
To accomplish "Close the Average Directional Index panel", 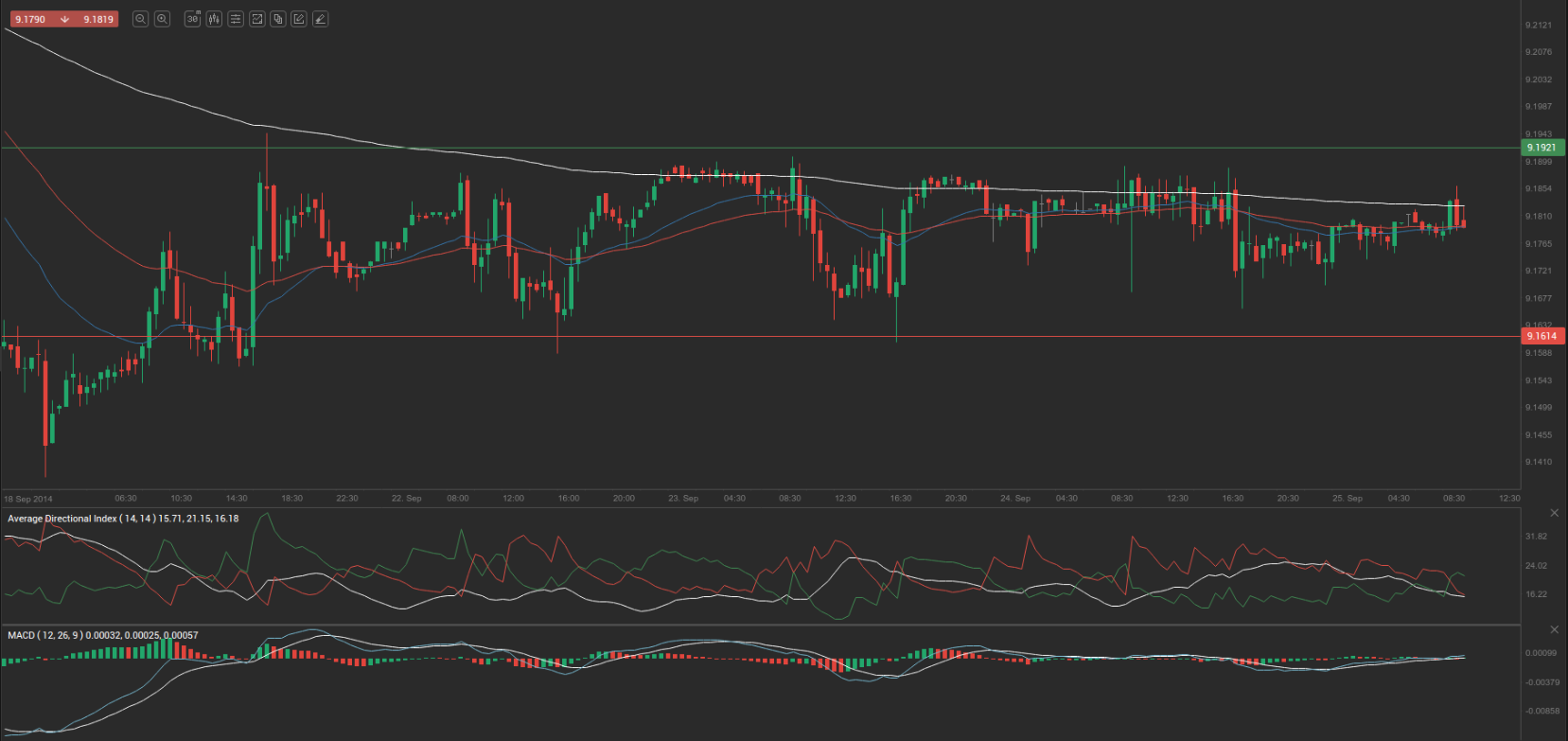I will [1554, 513].
